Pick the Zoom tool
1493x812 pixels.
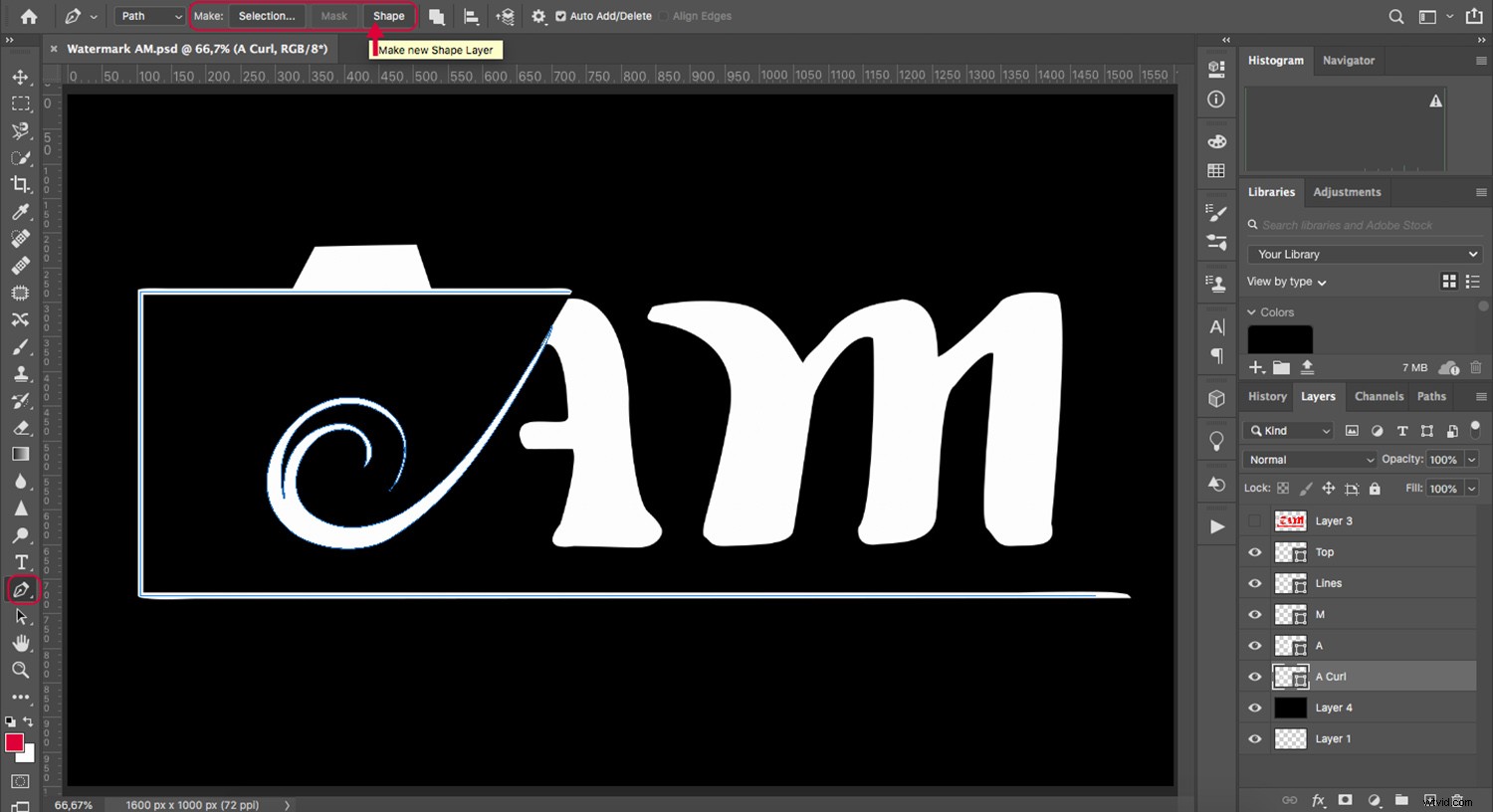pos(21,670)
